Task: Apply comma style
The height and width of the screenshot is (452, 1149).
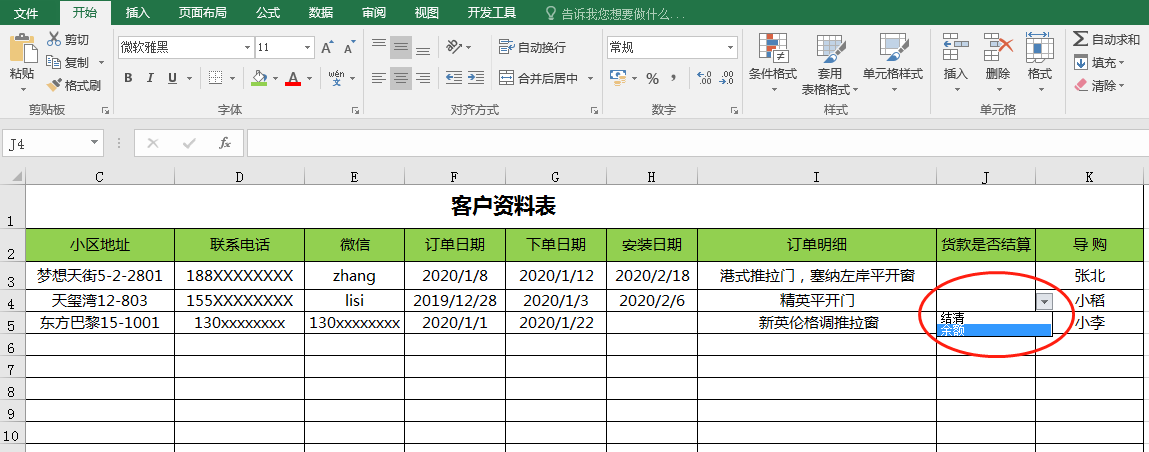Action: click(673, 78)
